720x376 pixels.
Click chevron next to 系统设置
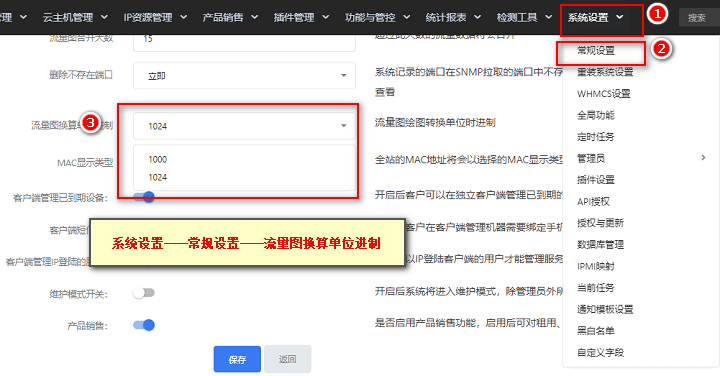(620, 17)
